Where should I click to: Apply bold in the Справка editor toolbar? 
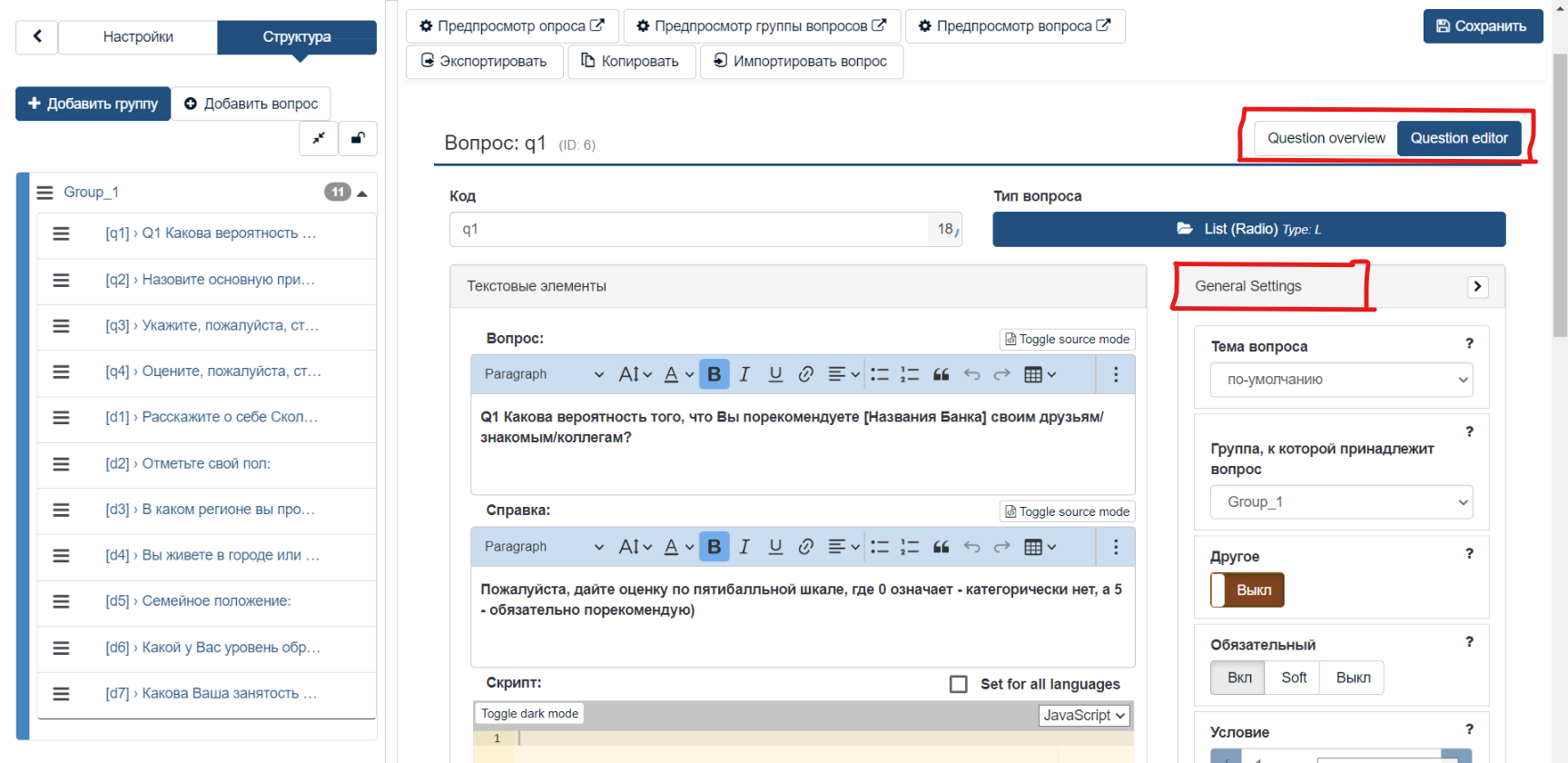click(714, 547)
